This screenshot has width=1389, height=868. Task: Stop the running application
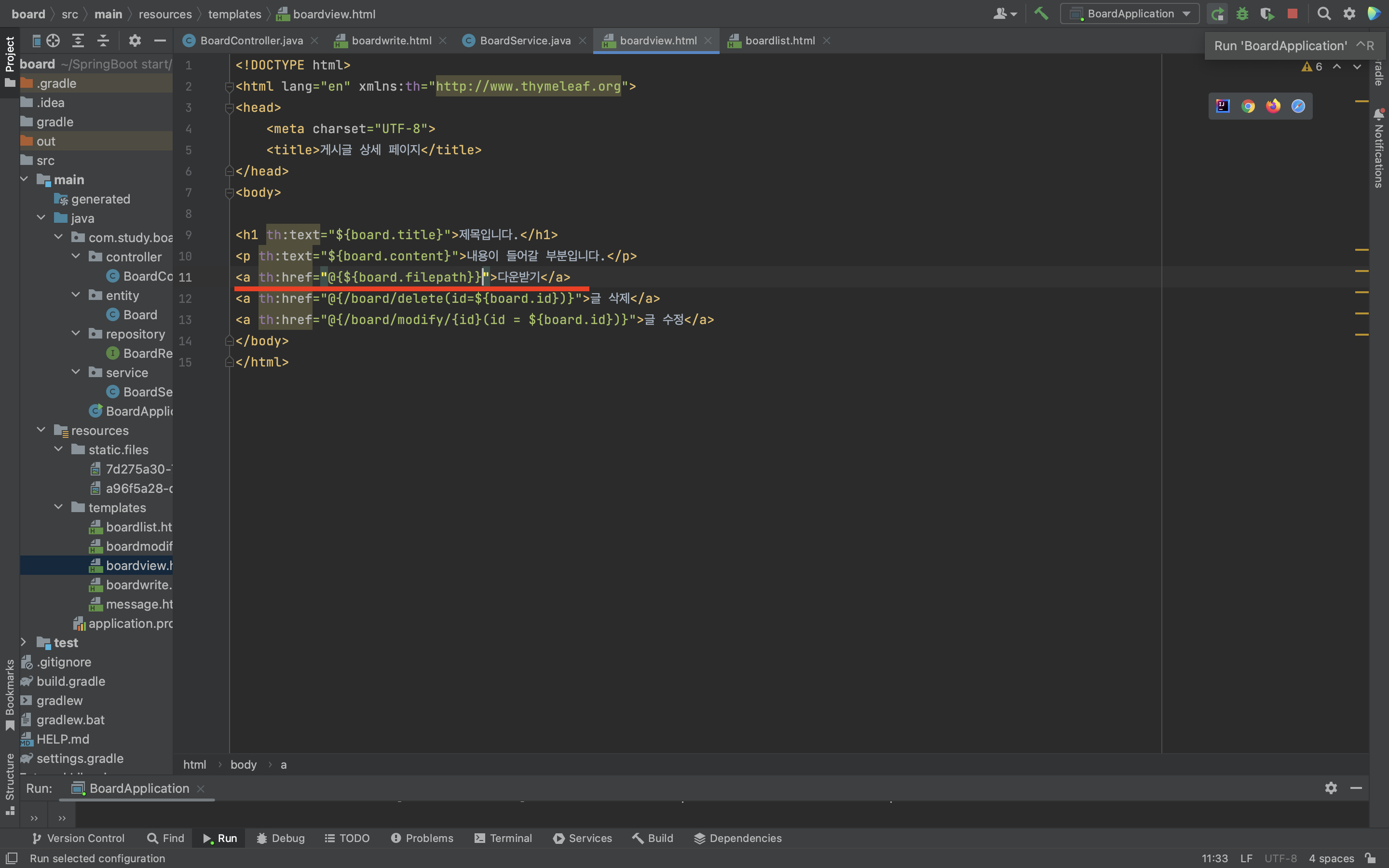[1292, 13]
